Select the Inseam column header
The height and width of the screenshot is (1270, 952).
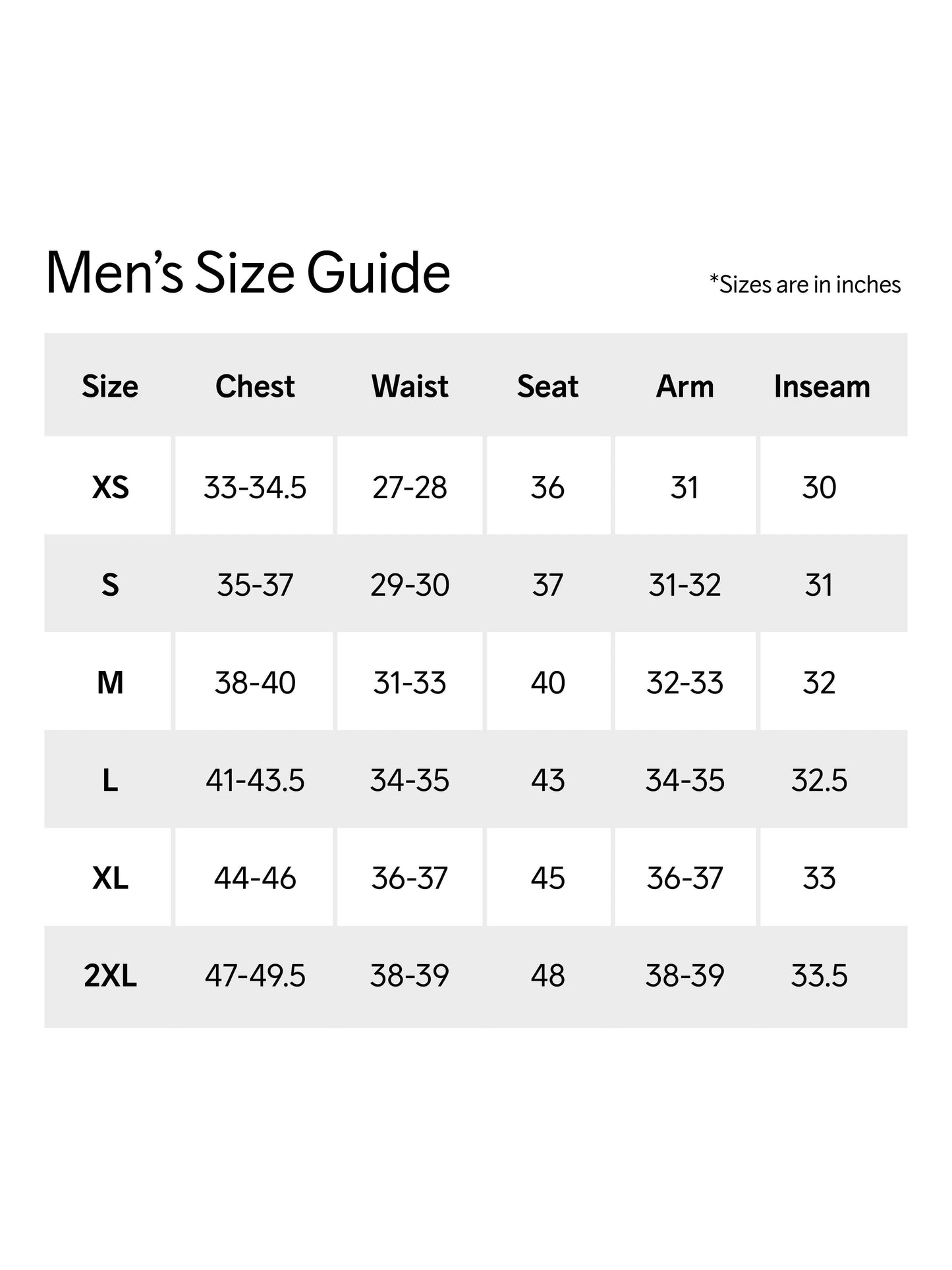[x=822, y=386]
